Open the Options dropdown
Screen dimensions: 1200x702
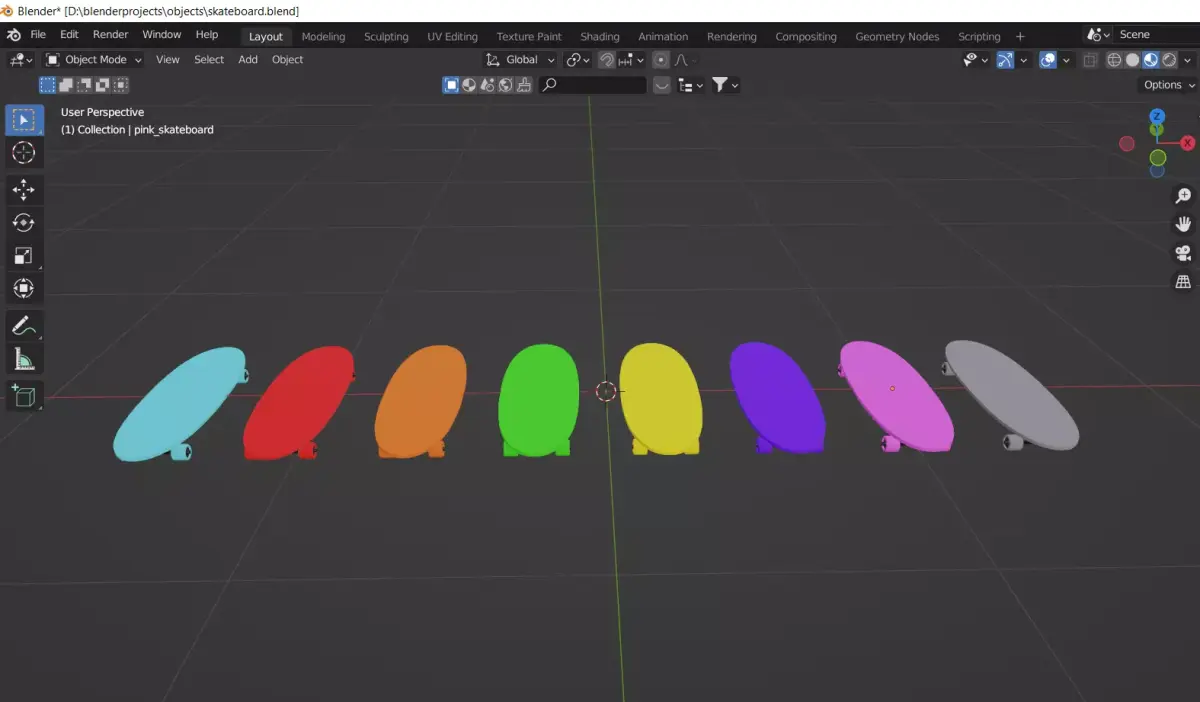1168,85
